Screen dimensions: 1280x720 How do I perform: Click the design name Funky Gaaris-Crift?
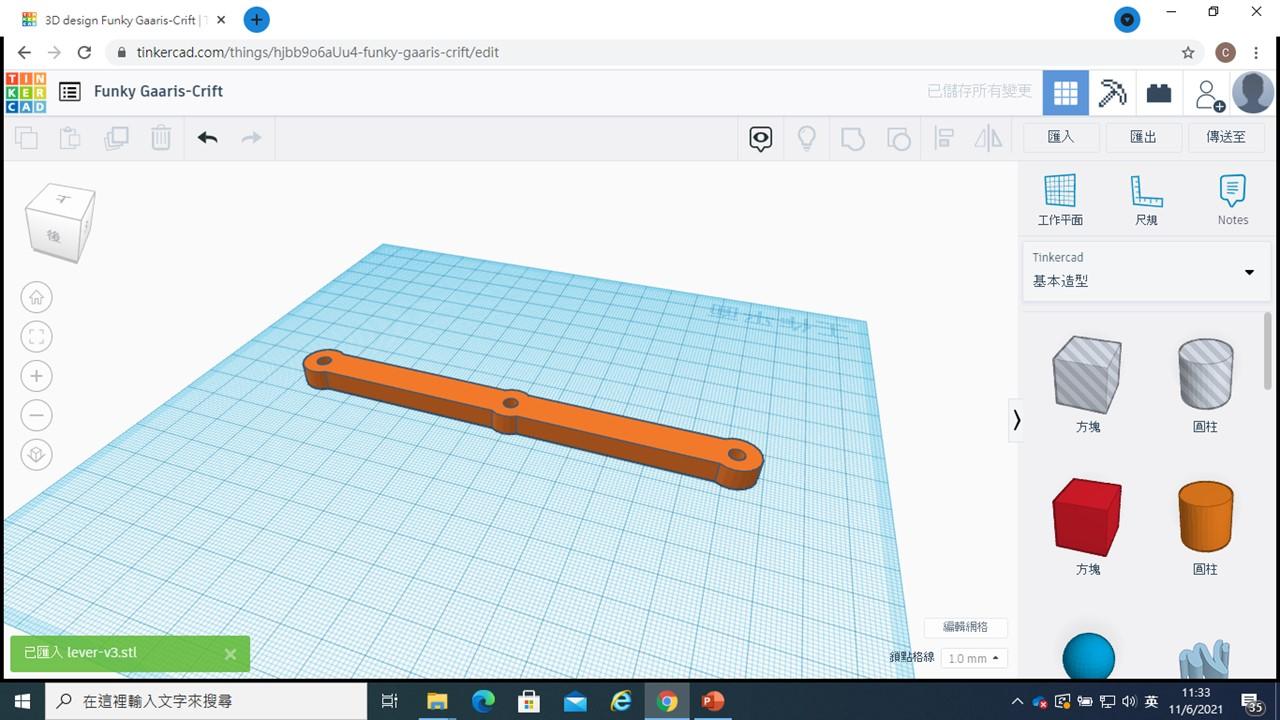(158, 91)
